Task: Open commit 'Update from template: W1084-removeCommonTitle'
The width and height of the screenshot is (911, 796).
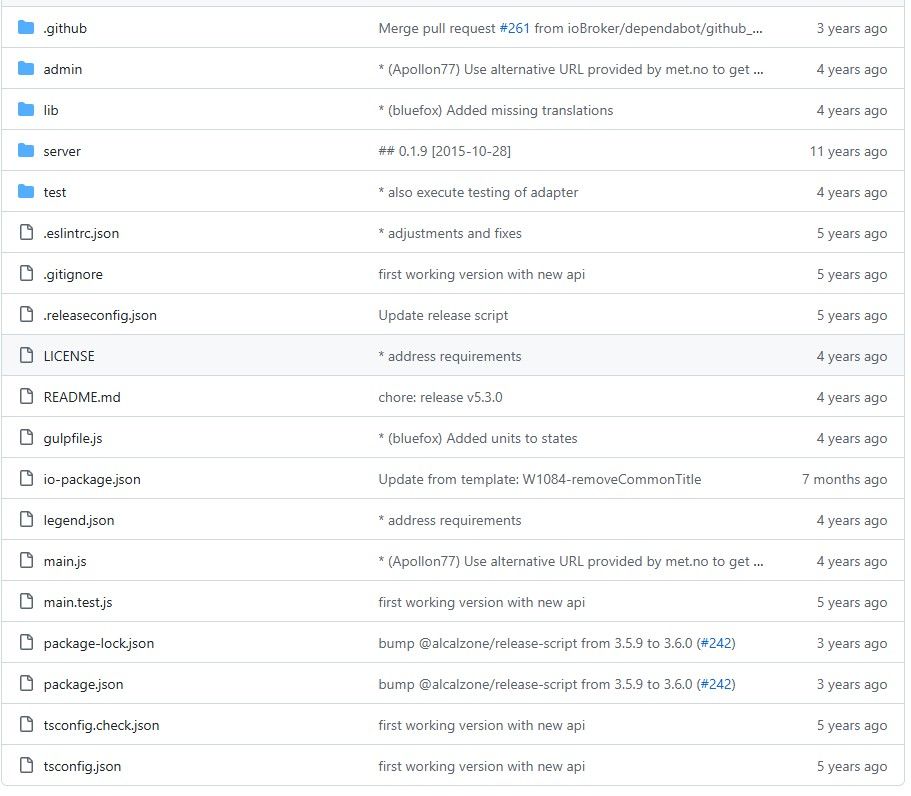Action: pos(540,479)
